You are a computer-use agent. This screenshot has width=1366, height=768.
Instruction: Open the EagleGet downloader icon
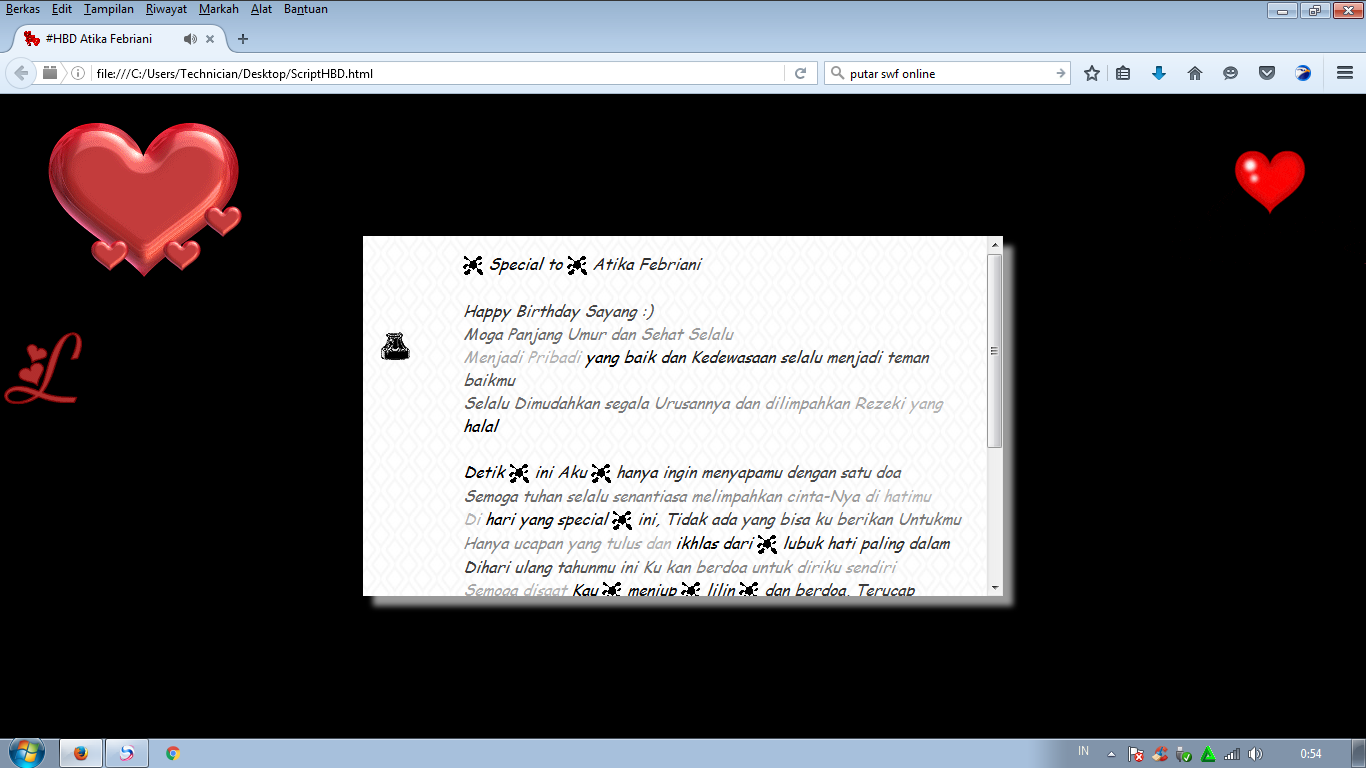(x=1301, y=72)
